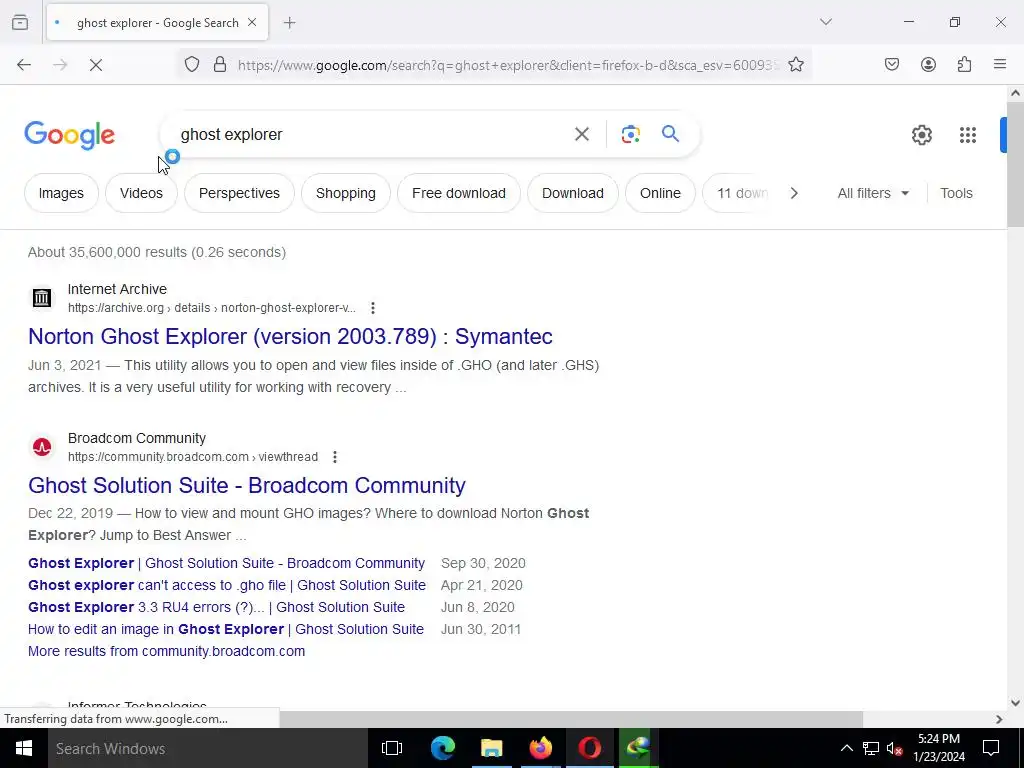Show hidden system tray icons
The image size is (1024, 768).
[x=846, y=748]
